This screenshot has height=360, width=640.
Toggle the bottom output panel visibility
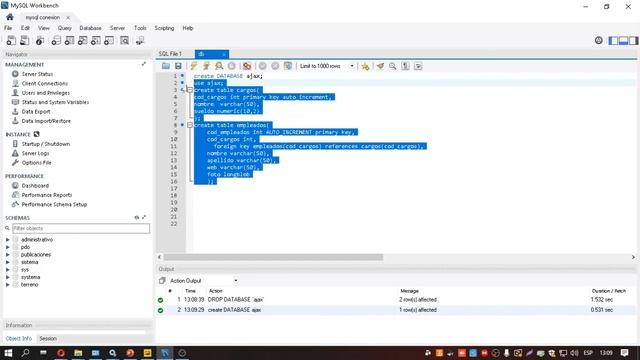[623, 40]
